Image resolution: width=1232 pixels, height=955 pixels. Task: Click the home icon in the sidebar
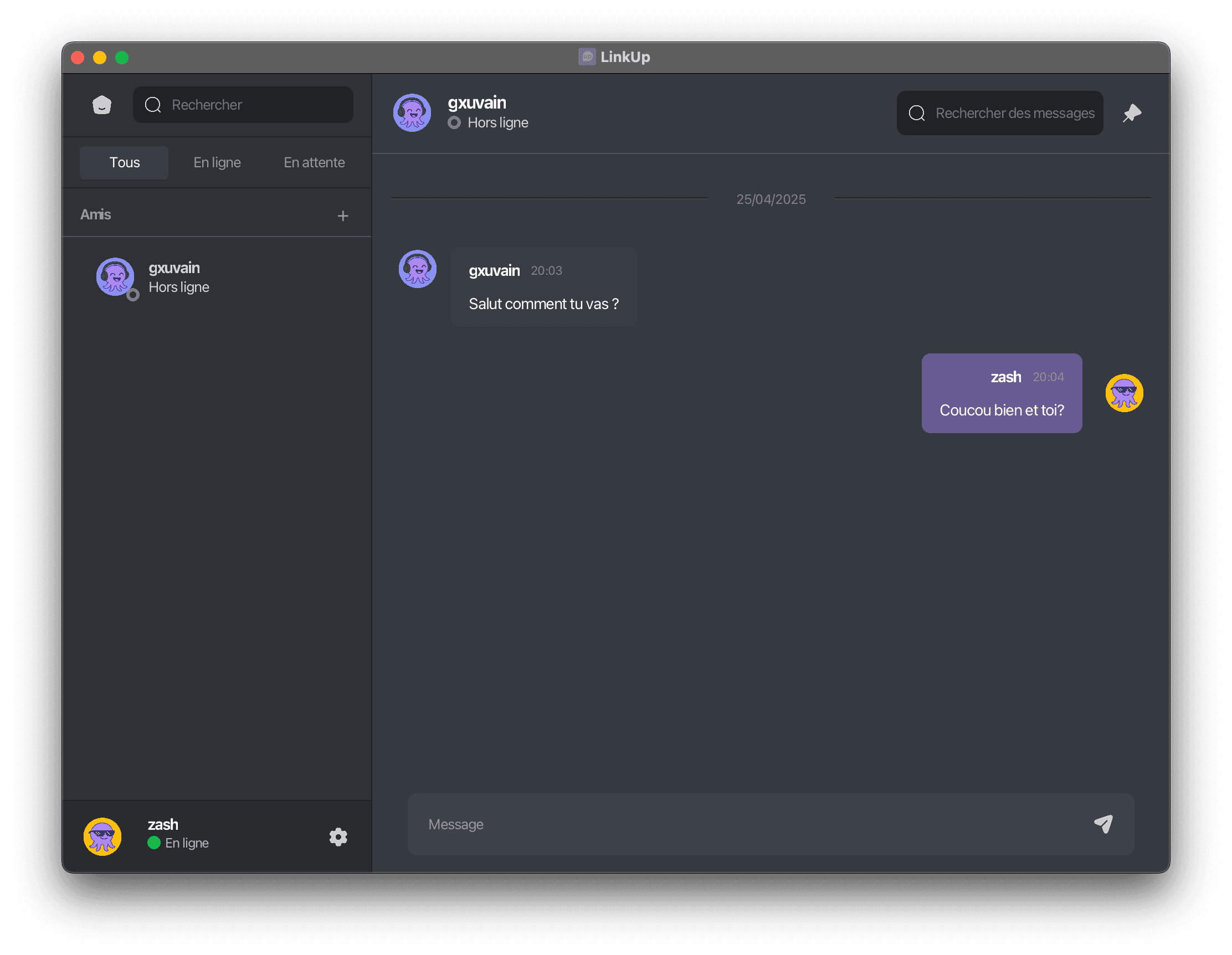101,105
